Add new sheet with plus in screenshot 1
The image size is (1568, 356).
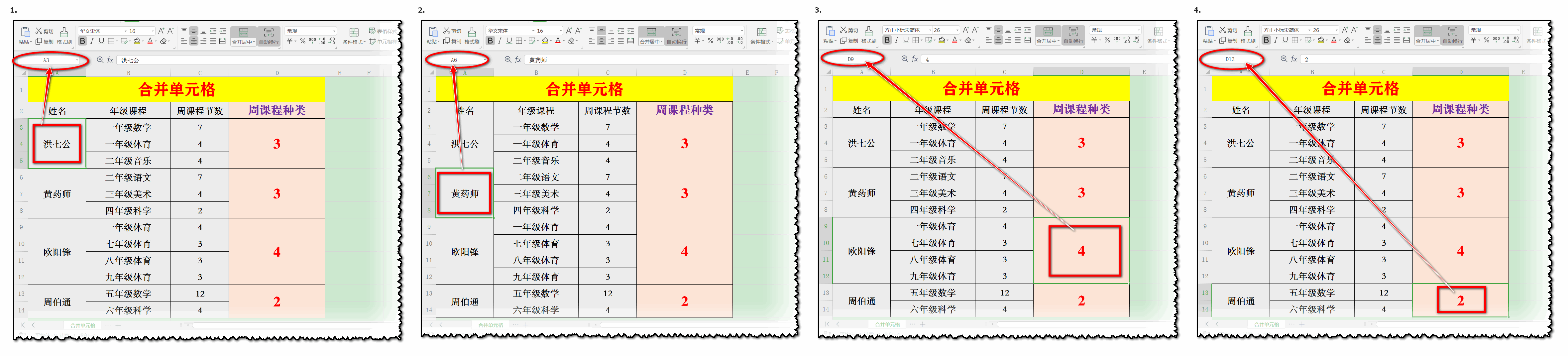coord(118,325)
